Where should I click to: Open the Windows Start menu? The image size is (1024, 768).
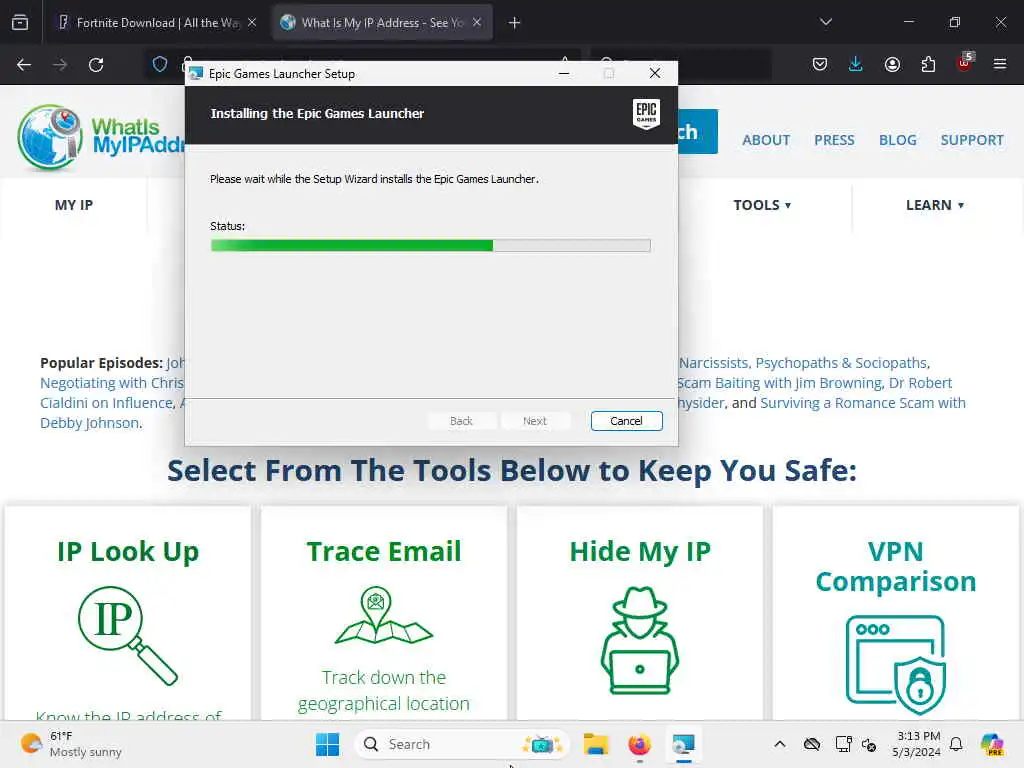327,744
